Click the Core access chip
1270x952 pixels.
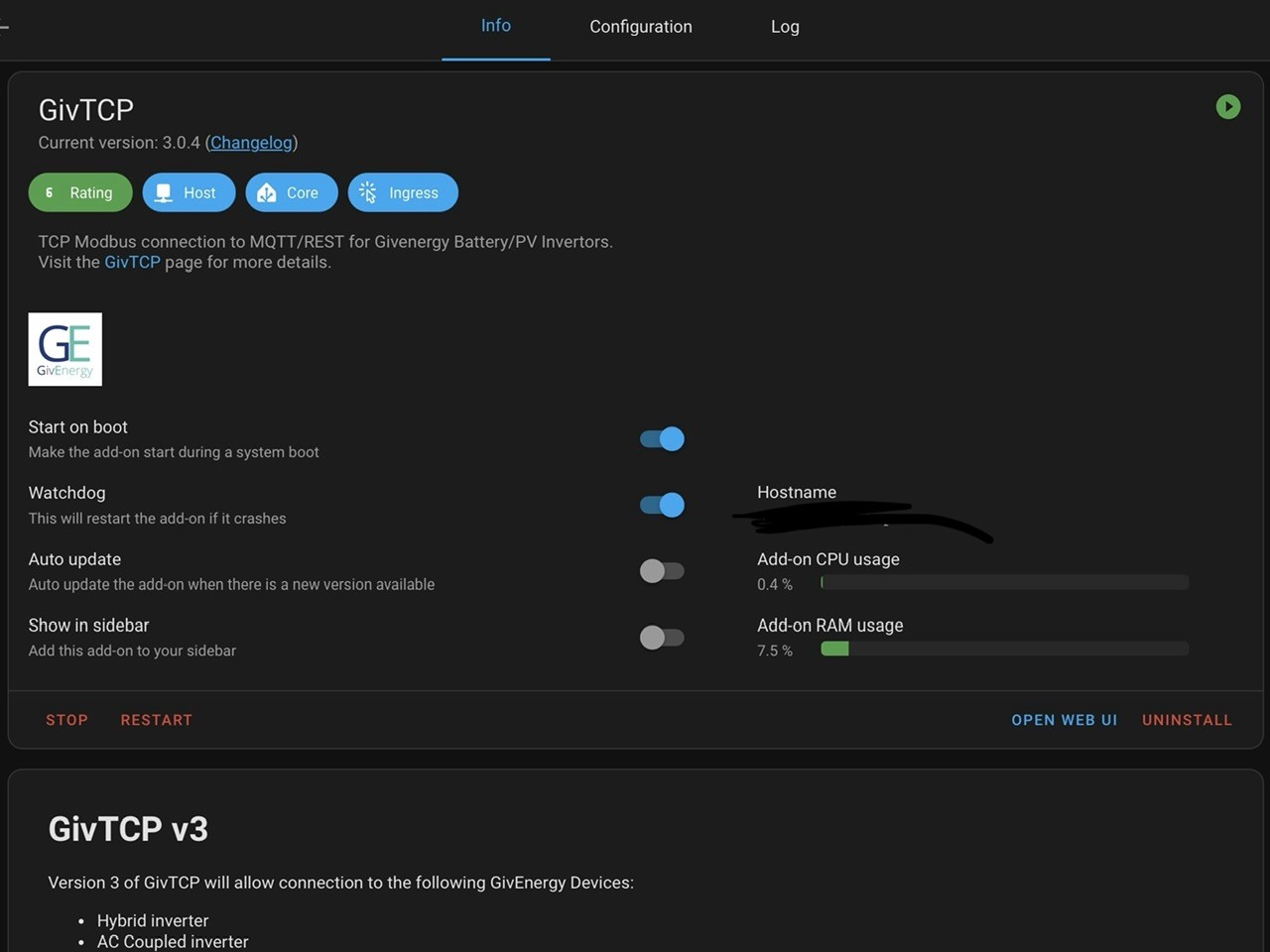292,192
